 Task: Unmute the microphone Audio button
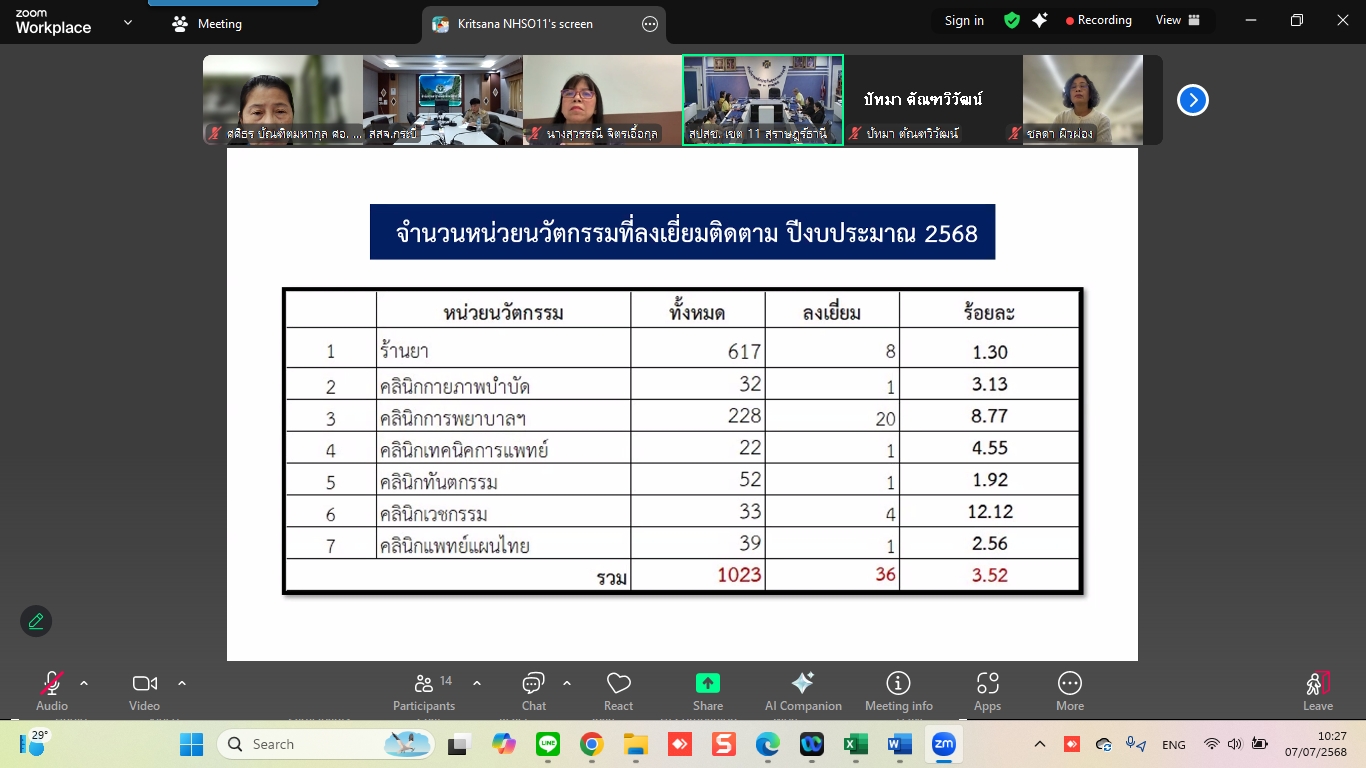coord(52,691)
